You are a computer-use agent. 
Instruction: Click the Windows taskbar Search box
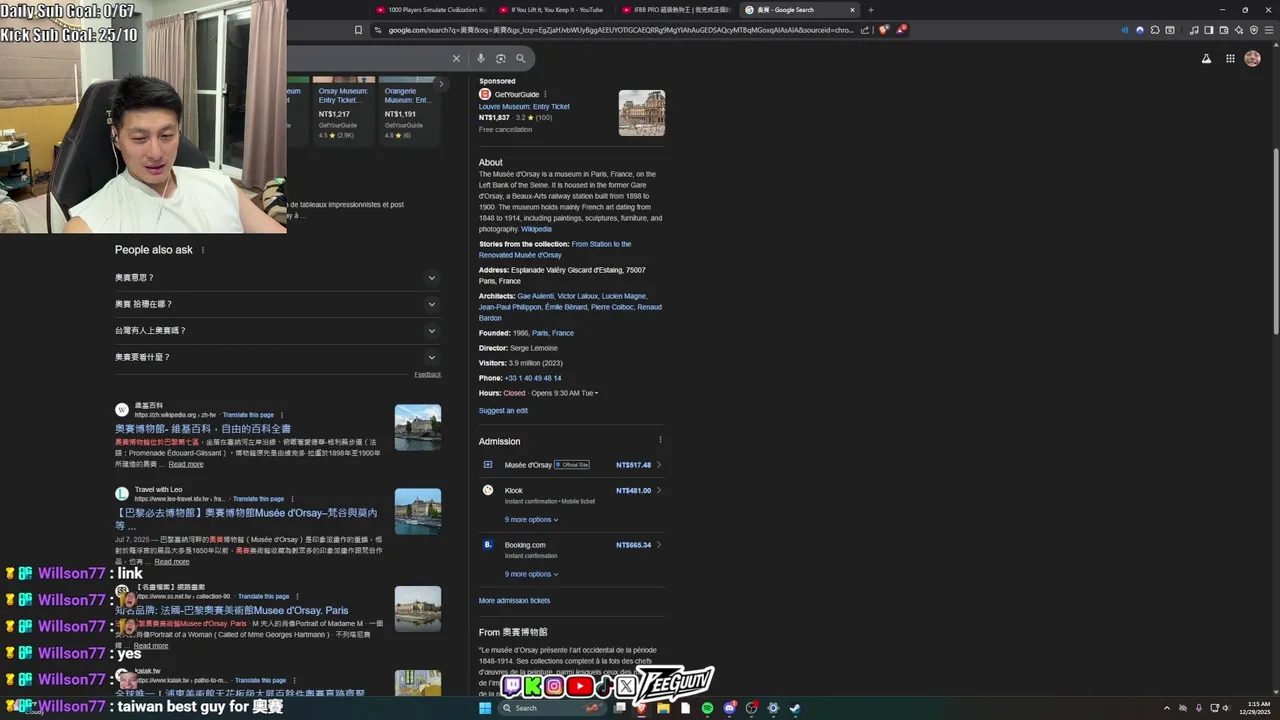[x=550, y=708]
